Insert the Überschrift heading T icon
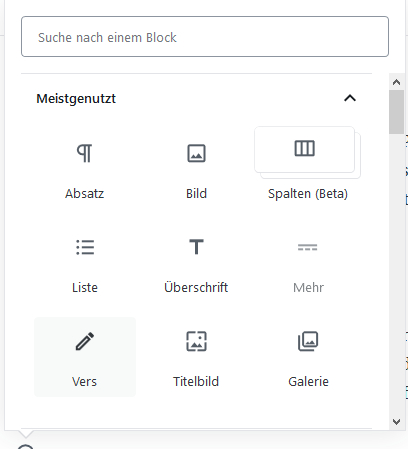The width and height of the screenshot is (408, 449). (196, 247)
